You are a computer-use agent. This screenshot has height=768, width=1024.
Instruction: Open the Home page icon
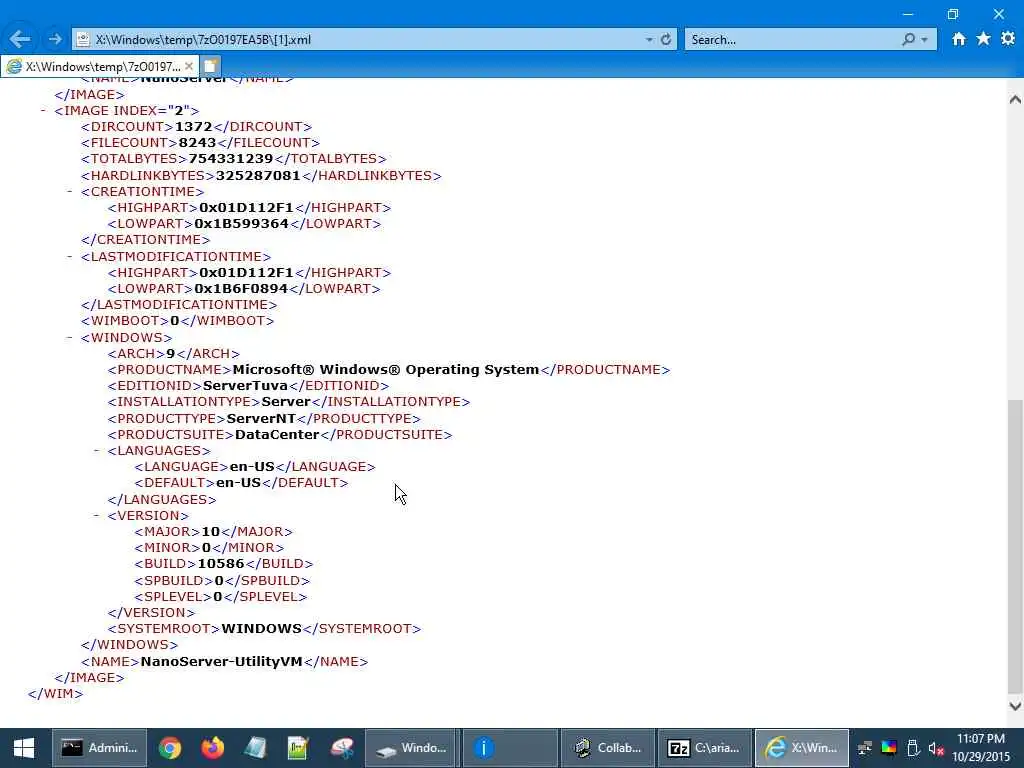point(958,39)
